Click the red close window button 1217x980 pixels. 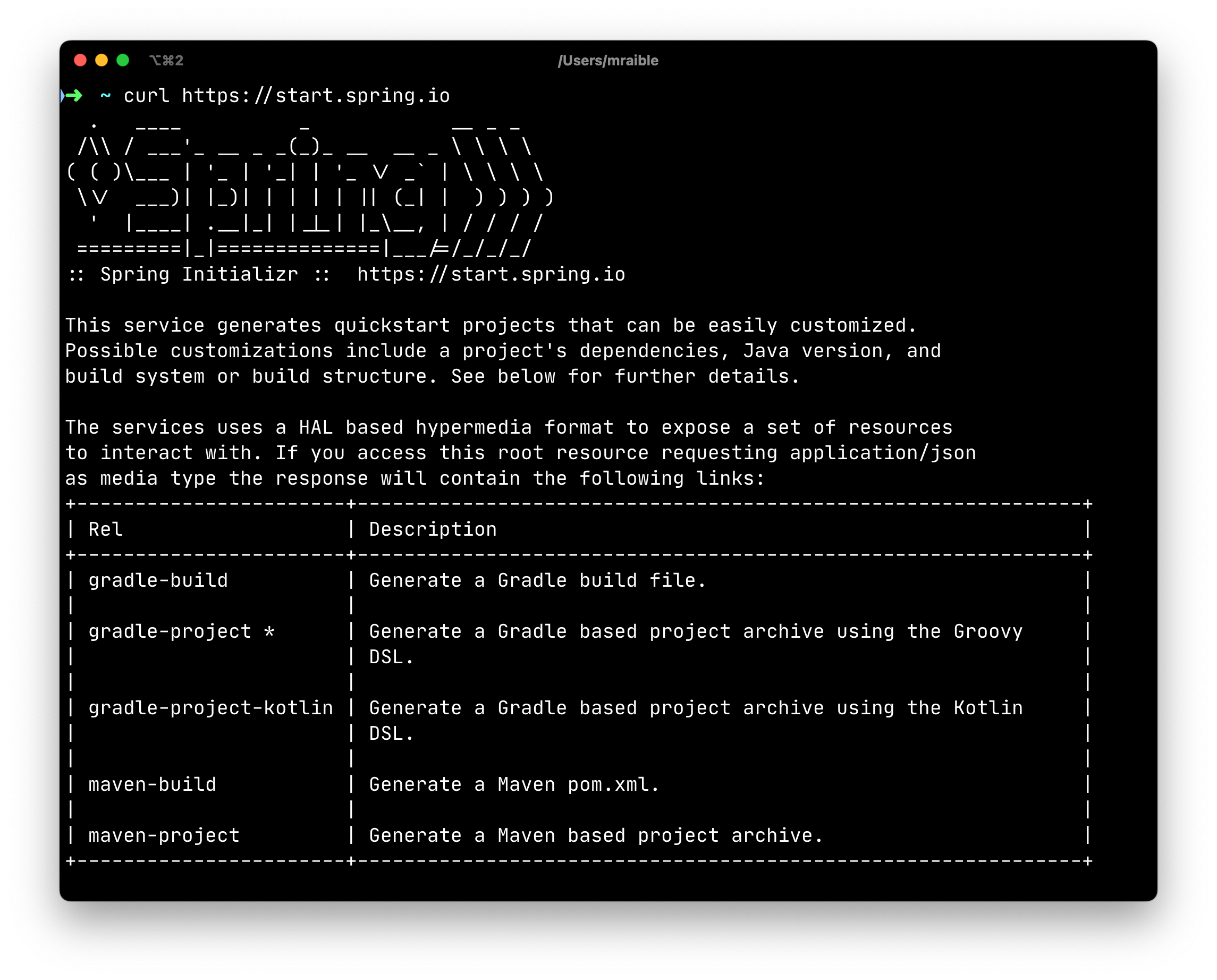[x=80, y=61]
